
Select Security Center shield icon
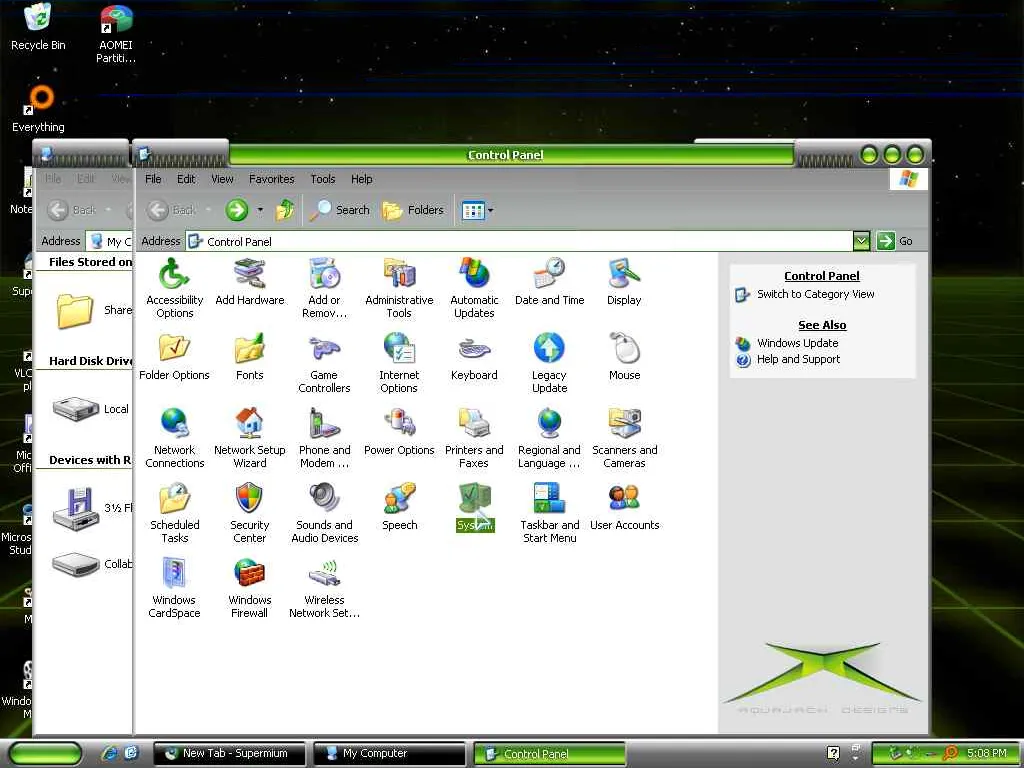point(249,513)
